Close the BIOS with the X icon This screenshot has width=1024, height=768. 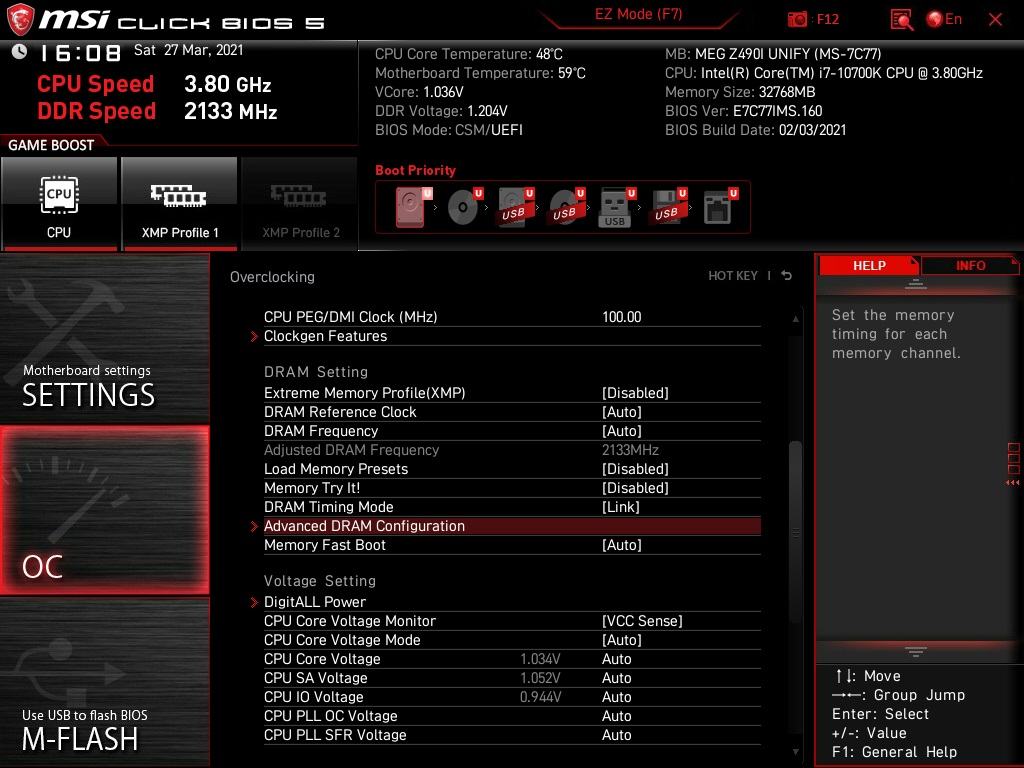995,20
